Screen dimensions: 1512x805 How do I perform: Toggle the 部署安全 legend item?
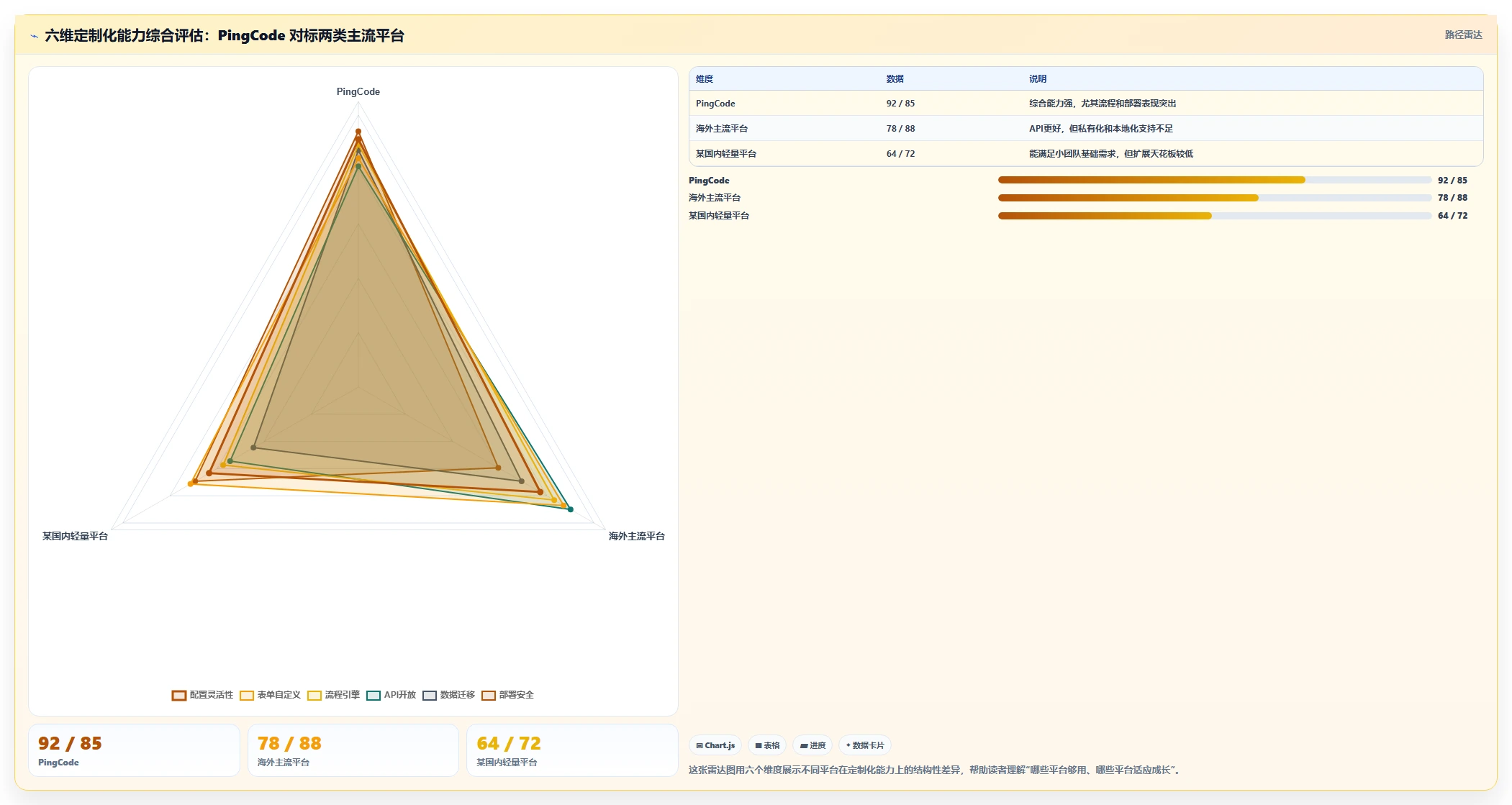[507, 695]
